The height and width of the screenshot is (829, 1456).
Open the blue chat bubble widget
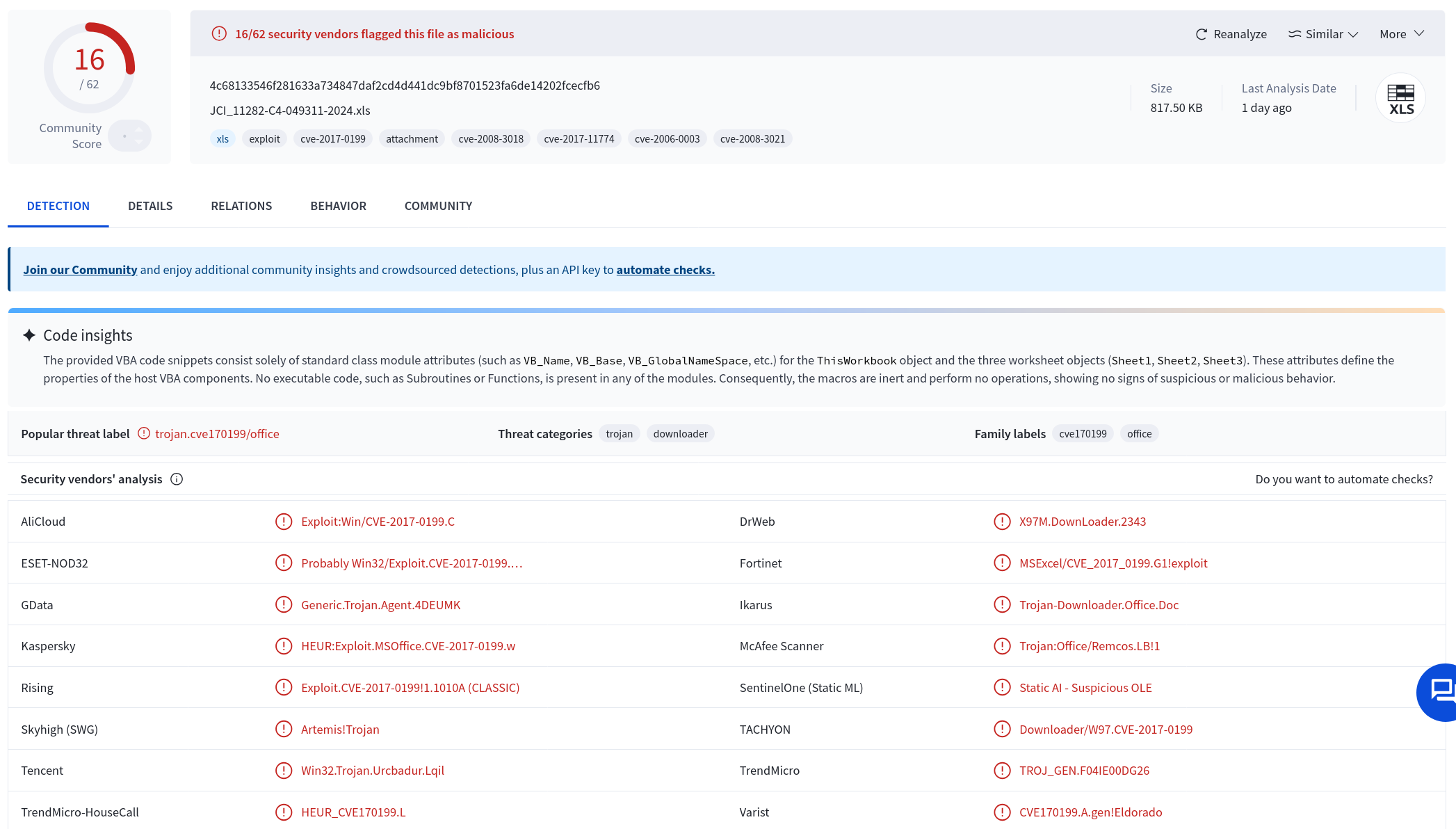point(1438,692)
